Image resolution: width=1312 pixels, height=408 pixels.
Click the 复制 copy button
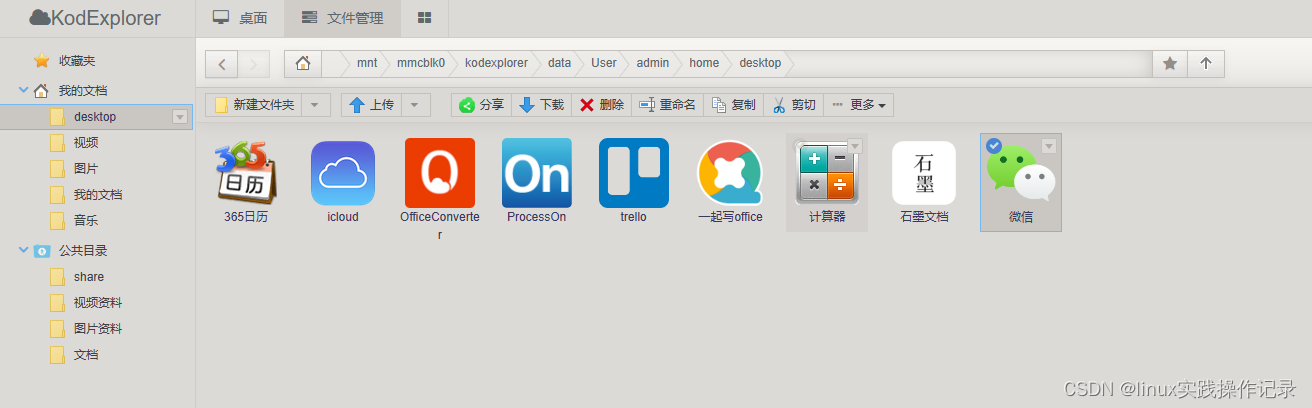[x=733, y=104]
